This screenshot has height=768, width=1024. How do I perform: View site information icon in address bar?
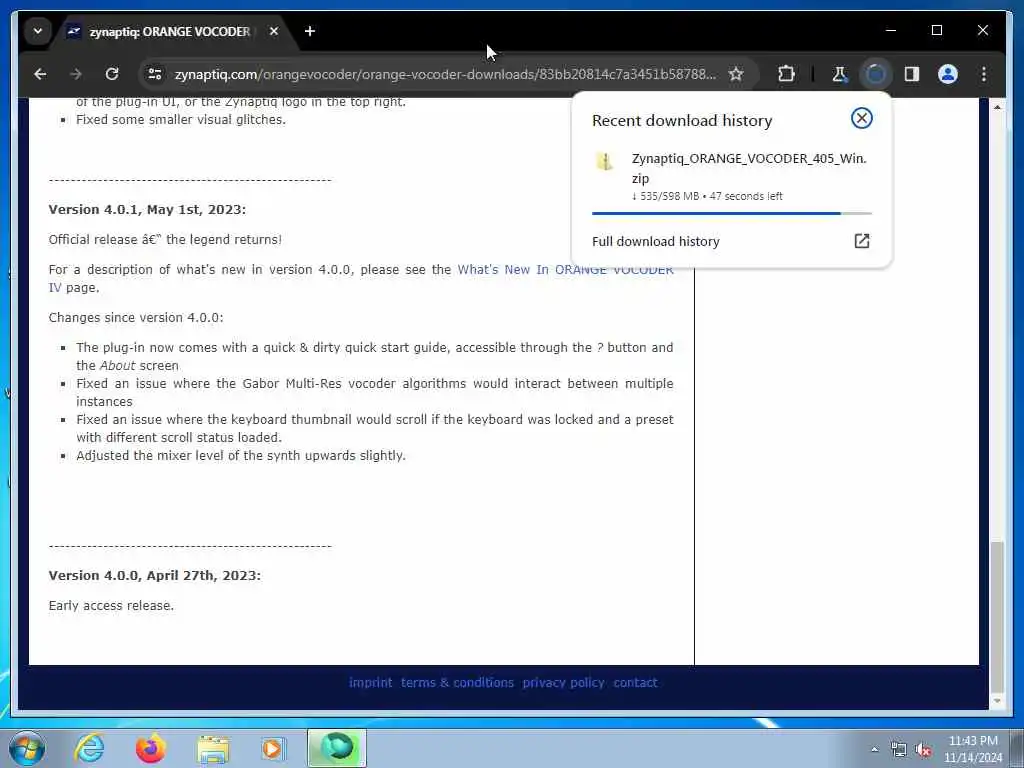tap(155, 74)
